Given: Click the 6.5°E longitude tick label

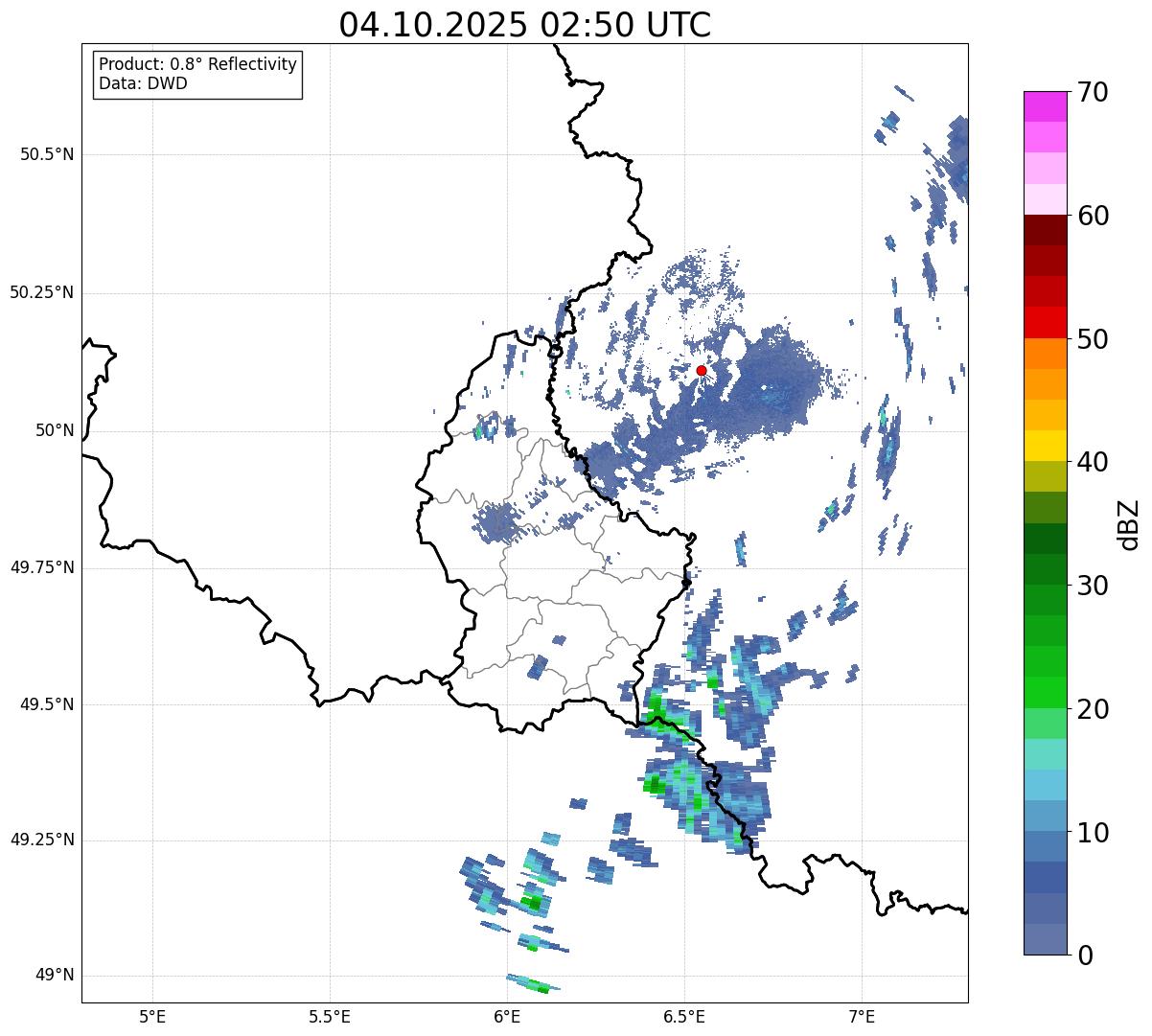Looking at the screenshot, I should 684,1016.
